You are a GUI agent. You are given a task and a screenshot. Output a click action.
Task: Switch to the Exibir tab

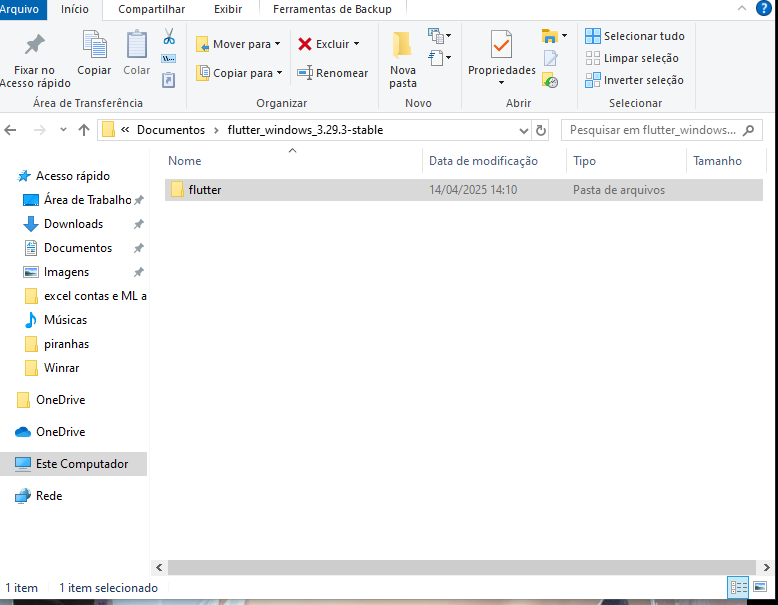(228, 9)
